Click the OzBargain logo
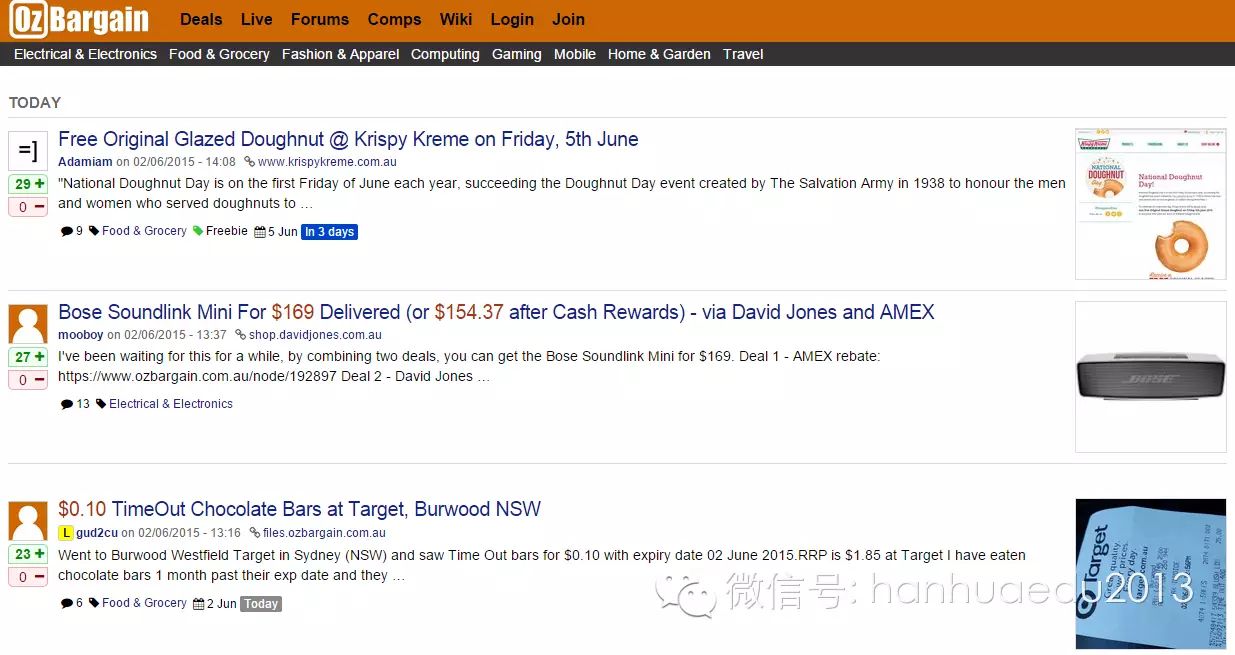The image size is (1235, 655). pos(80,20)
